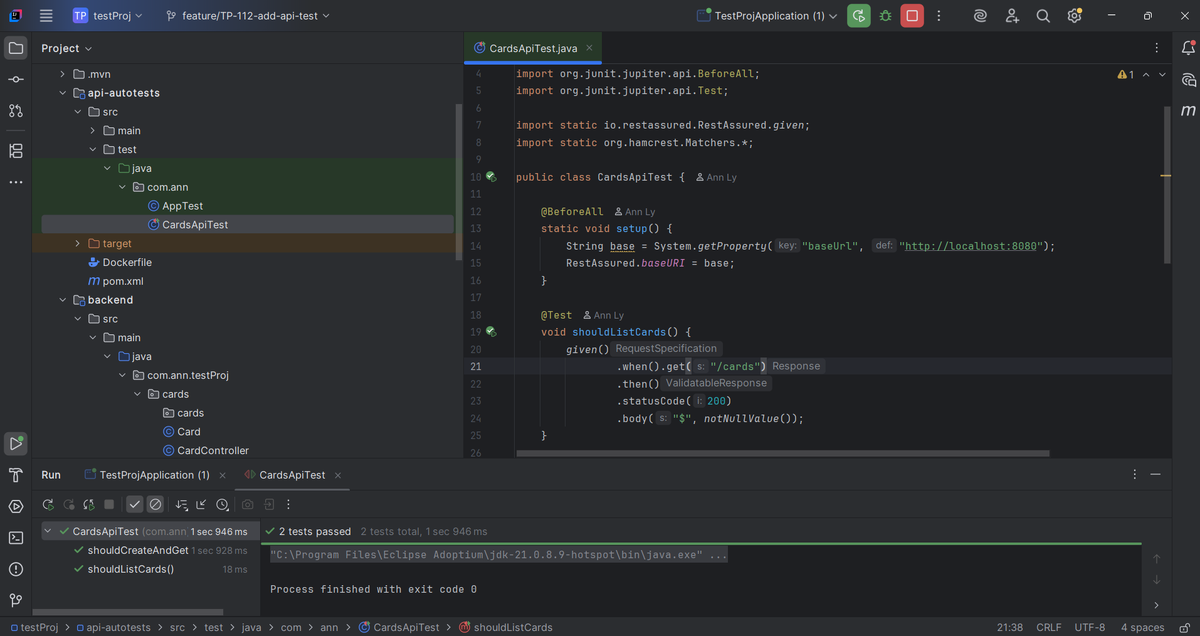The width and height of the screenshot is (1200, 636).
Task: Open the Git branch feature/TP-112 dropdown
Action: pyautogui.click(x=248, y=16)
